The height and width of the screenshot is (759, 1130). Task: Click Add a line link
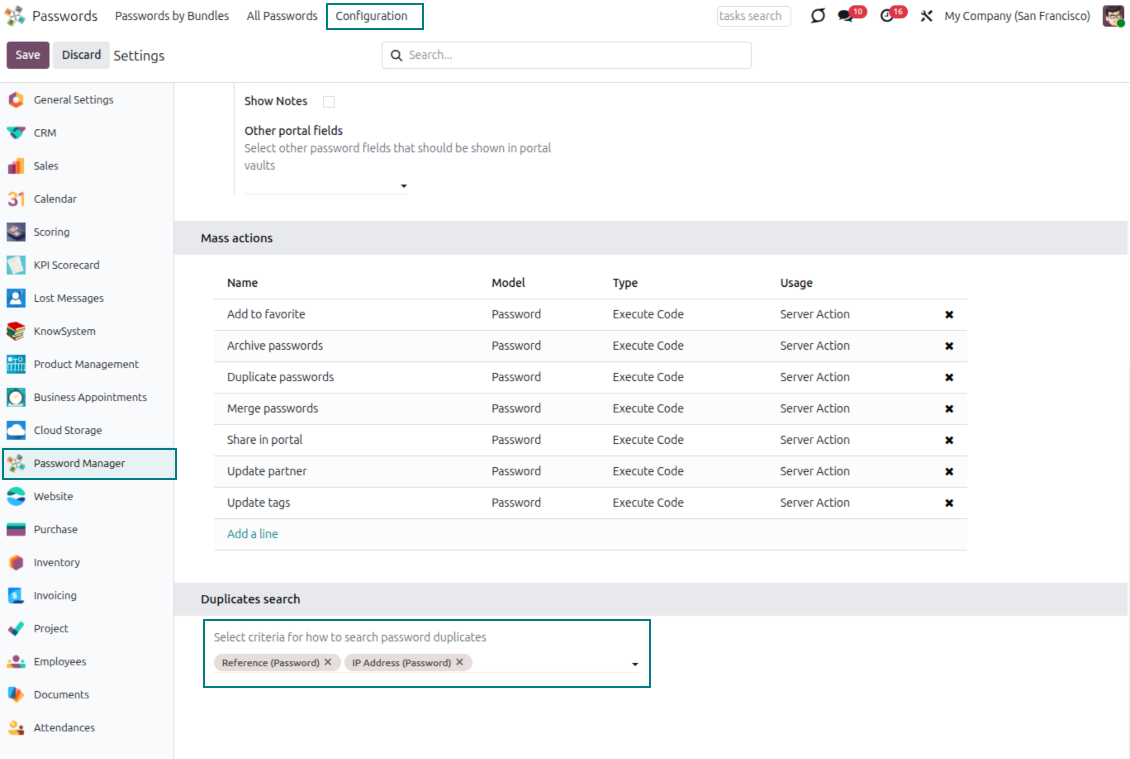pyautogui.click(x=252, y=534)
